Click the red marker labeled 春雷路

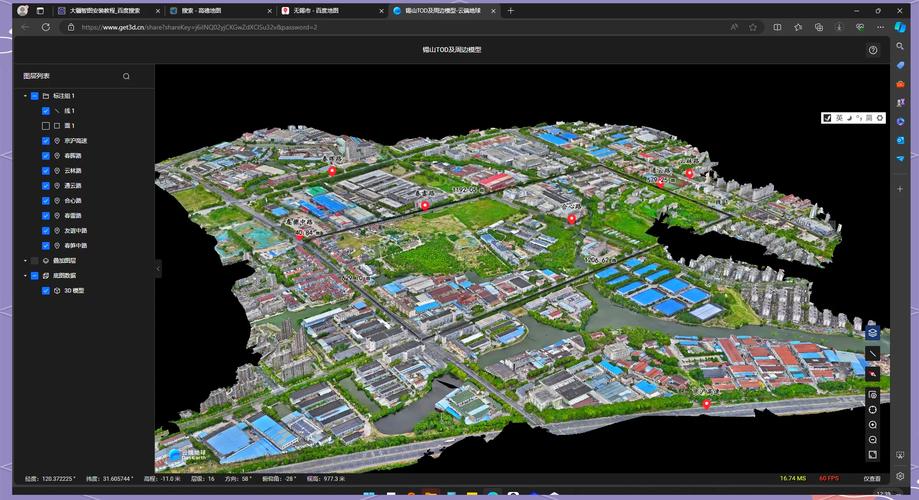[424, 205]
